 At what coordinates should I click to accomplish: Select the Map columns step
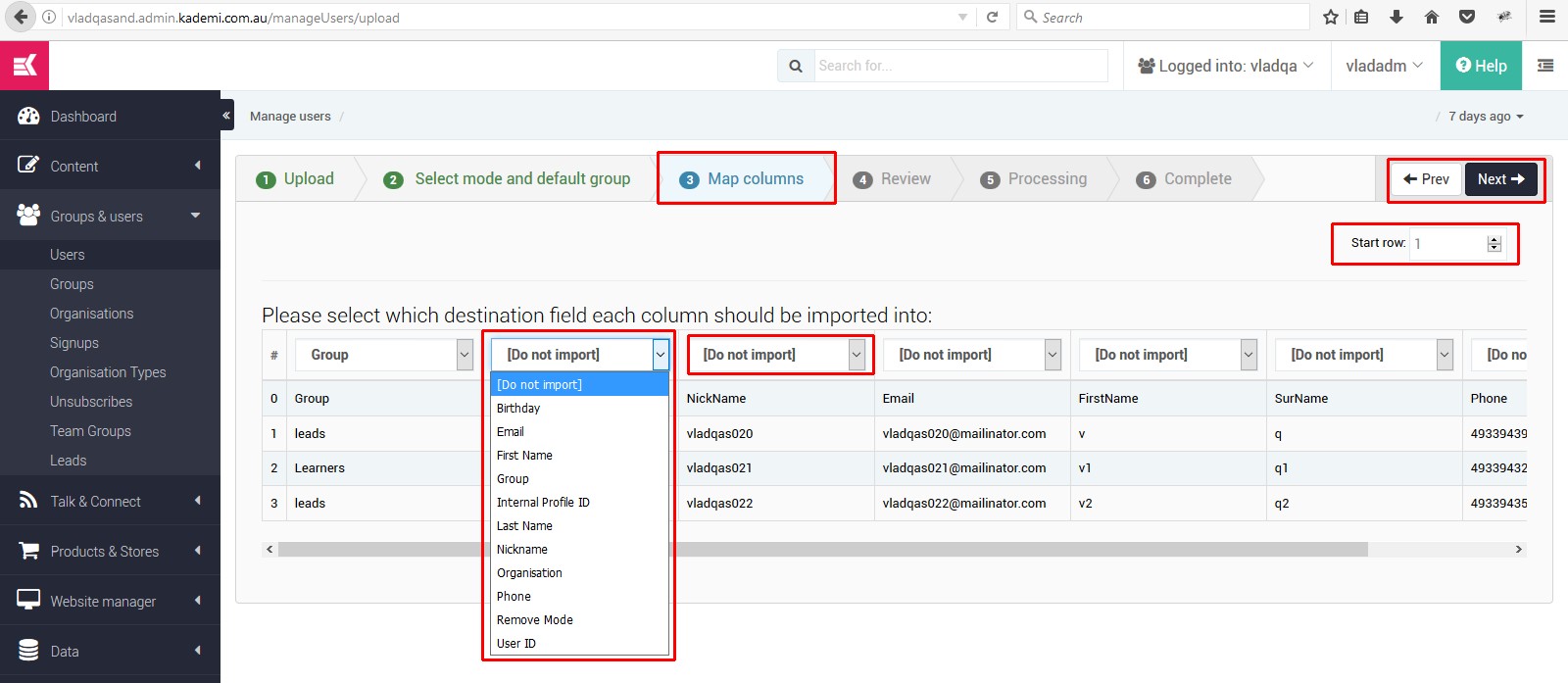[743, 178]
